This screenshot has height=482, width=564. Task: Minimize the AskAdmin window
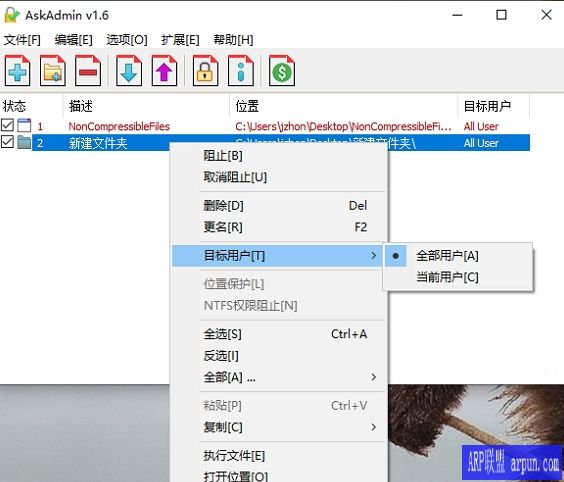[x=457, y=15]
